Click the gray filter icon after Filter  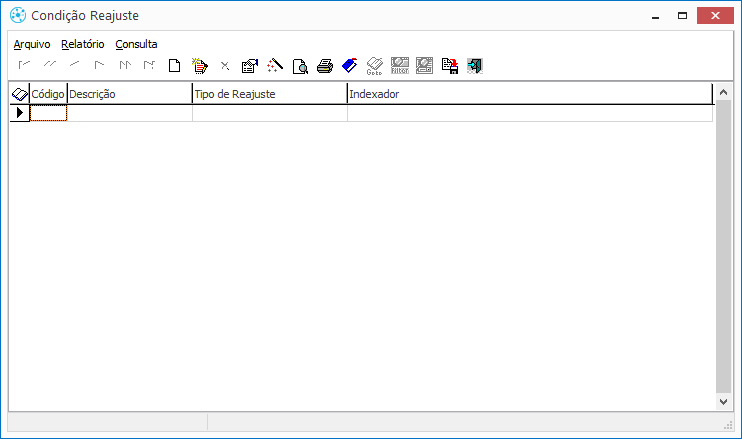pyautogui.click(x=424, y=66)
